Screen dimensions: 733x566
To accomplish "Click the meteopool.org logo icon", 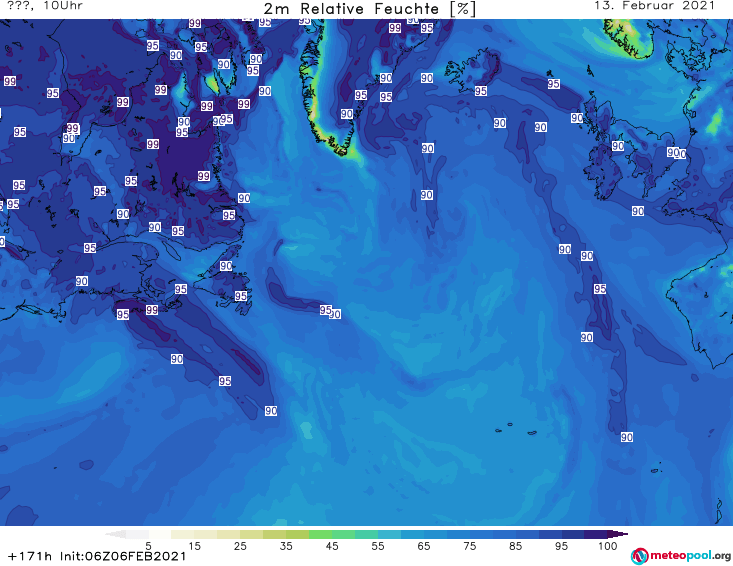I will 639,556.
